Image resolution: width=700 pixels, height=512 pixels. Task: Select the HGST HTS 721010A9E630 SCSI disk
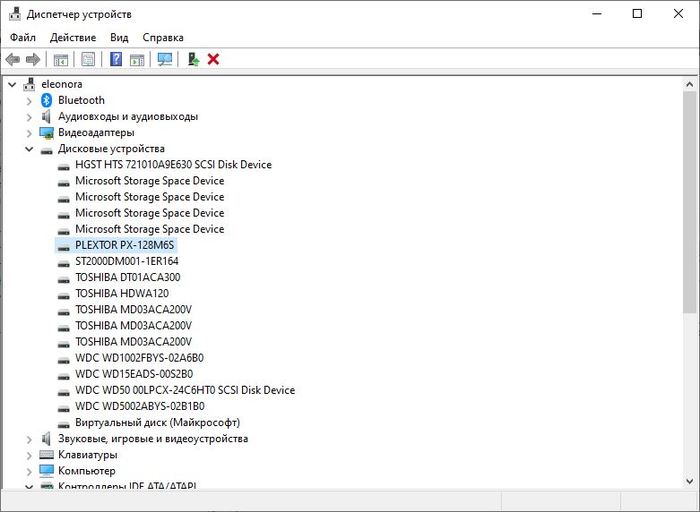click(172, 165)
